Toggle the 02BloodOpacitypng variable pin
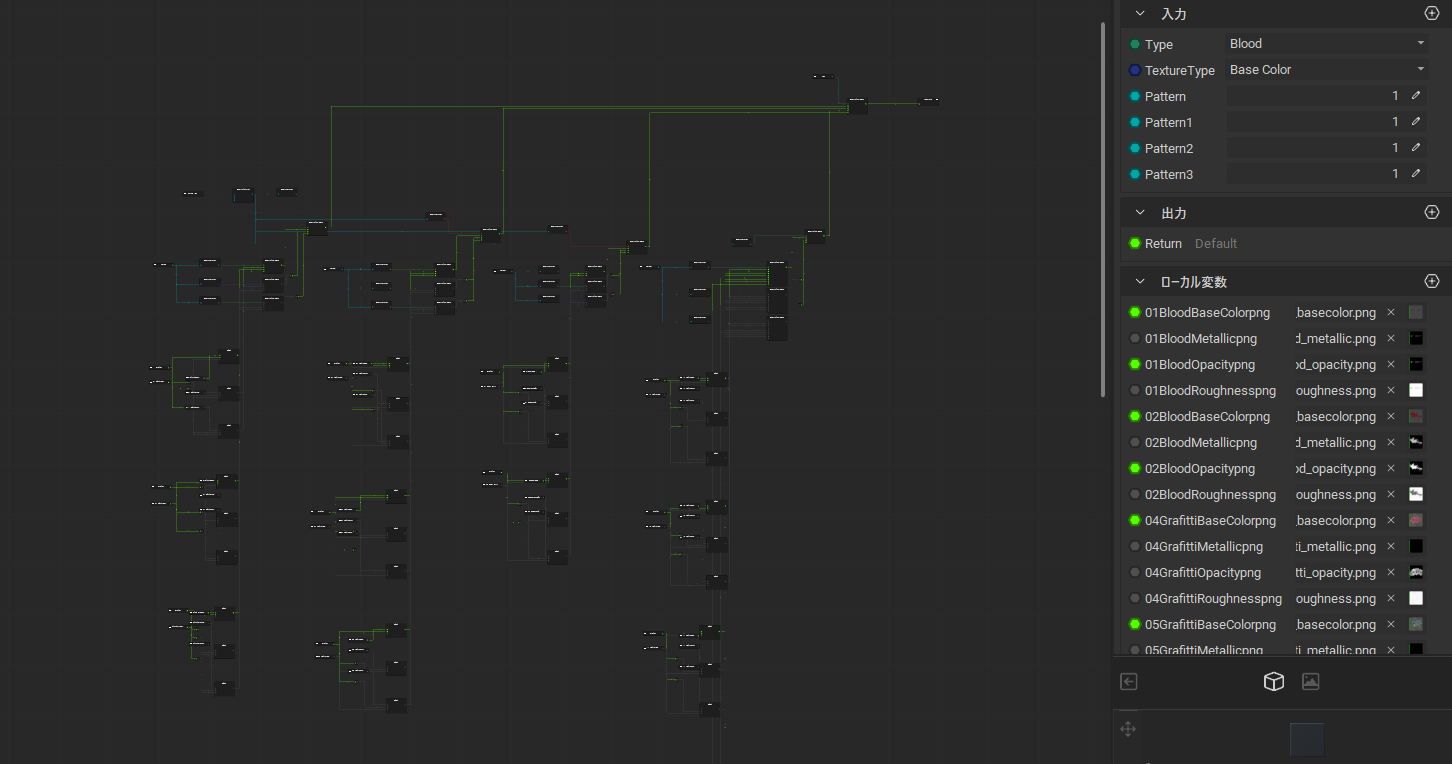This screenshot has height=764, width=1452. click(1135, 469)
